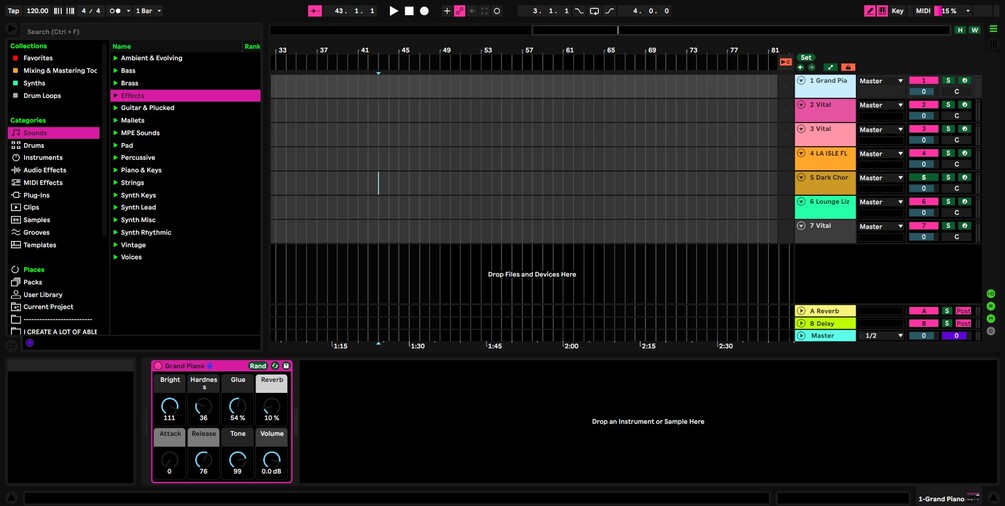
Task: Arm track 3 Vital for recording
Action: [964, 129]
